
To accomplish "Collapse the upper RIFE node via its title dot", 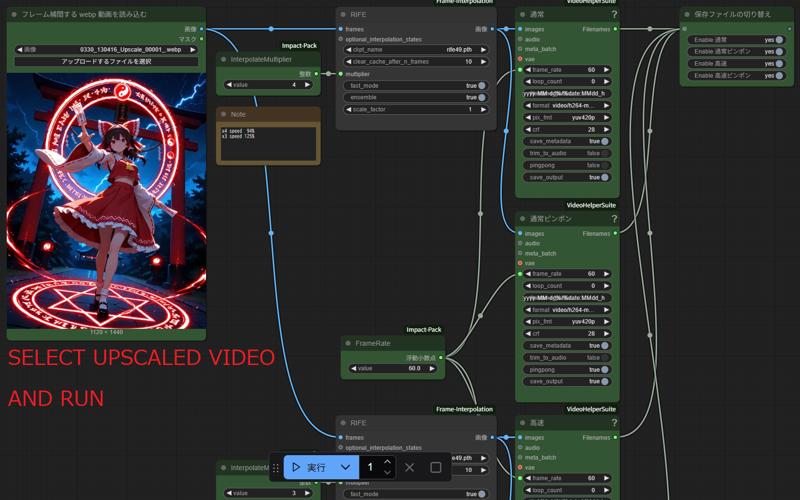I will (x=343, y=15).
